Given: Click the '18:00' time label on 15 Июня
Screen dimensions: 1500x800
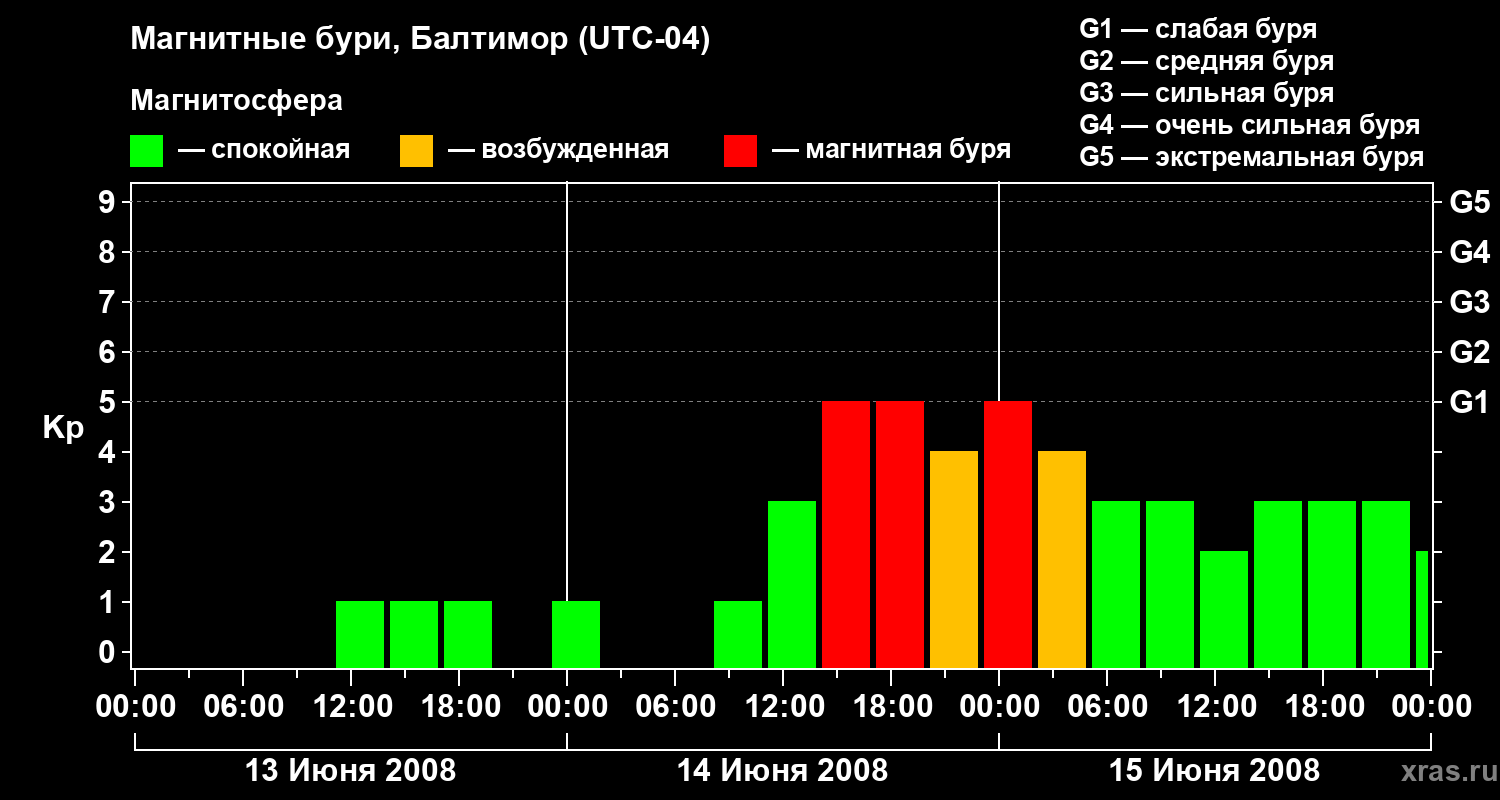Looking at the screenshot, I should point(1323,707).
